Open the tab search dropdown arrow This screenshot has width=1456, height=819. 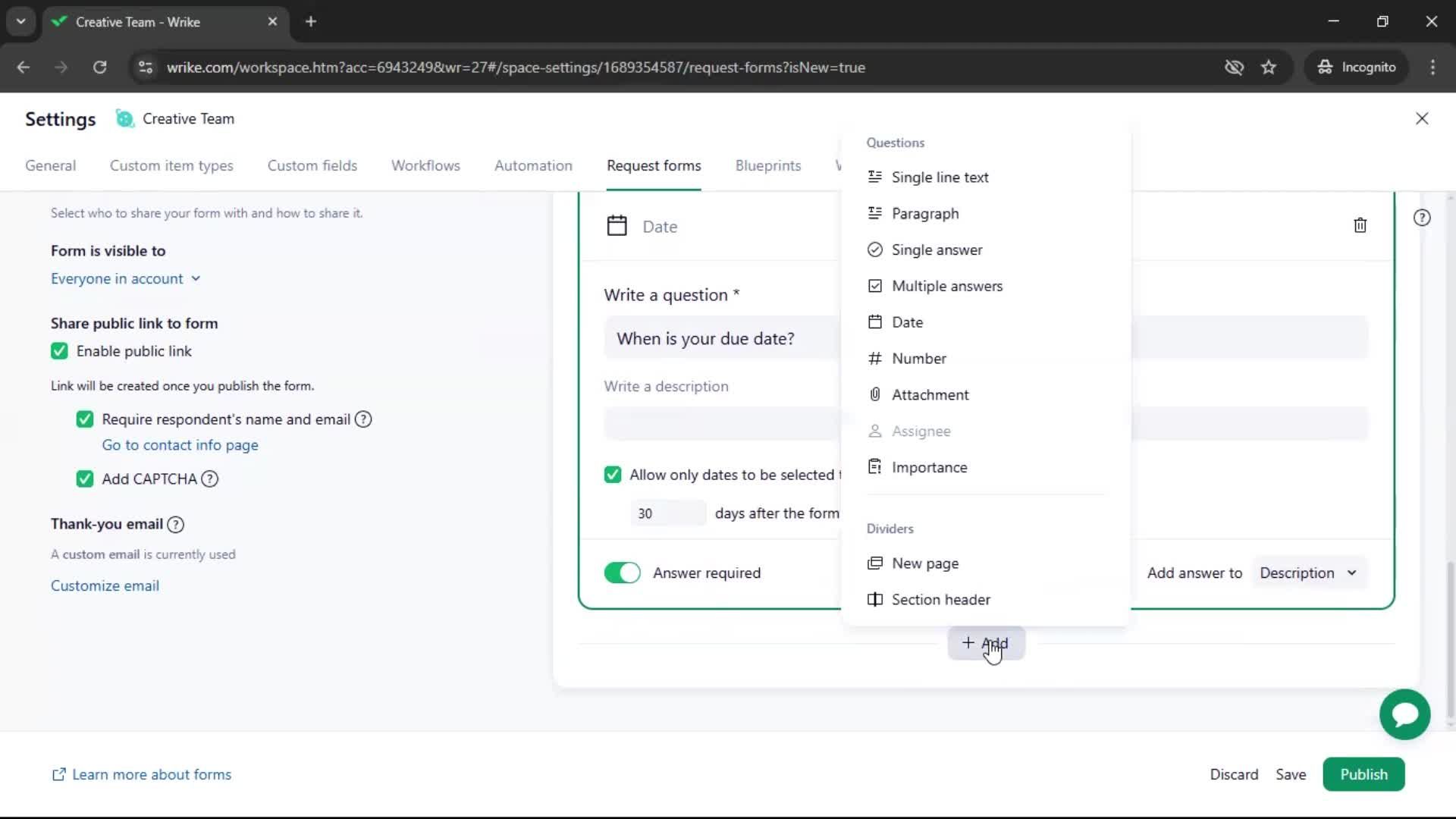click(x=21, y=22)
